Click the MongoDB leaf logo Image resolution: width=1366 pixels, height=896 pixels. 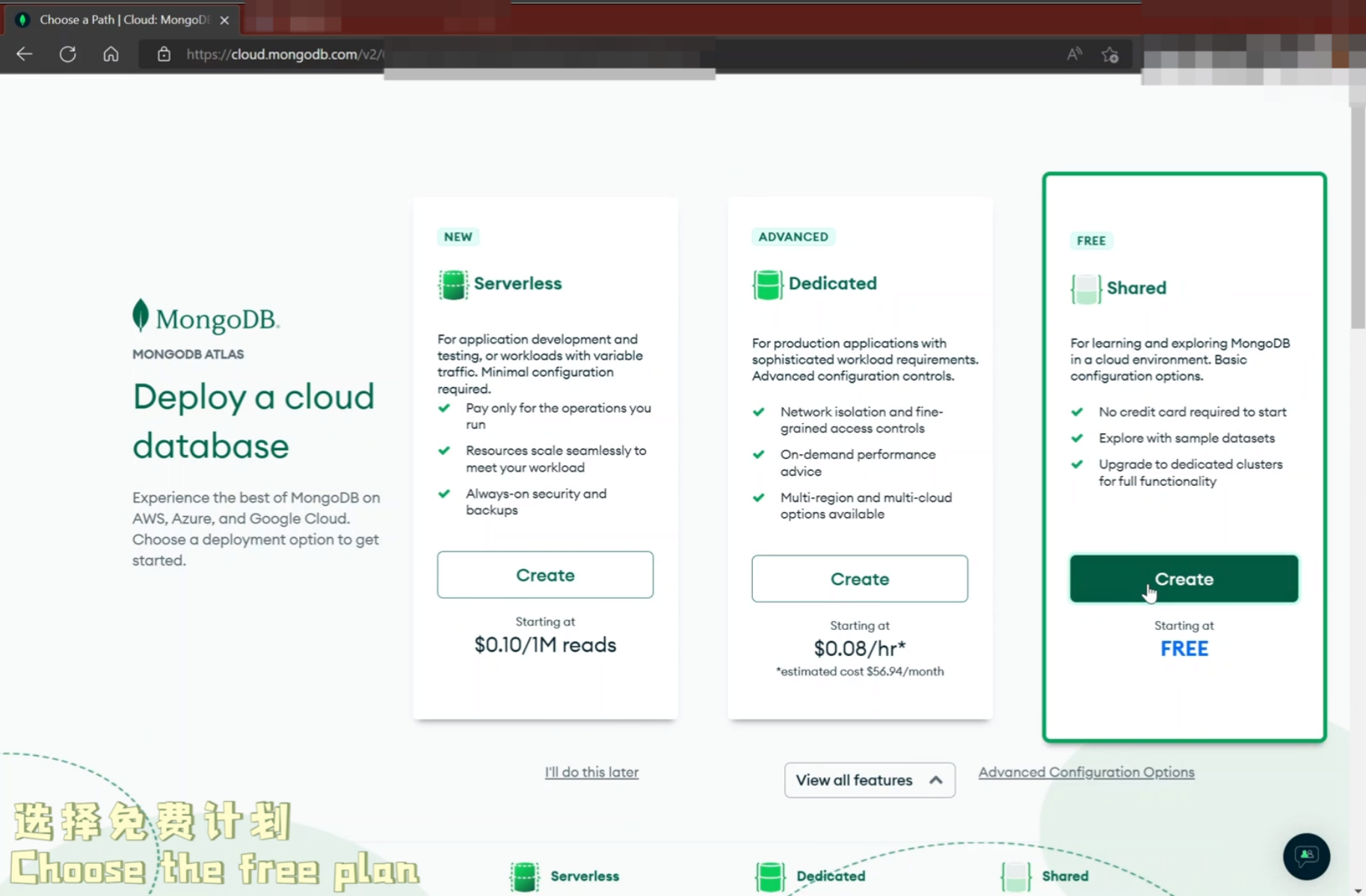(141, 315)
